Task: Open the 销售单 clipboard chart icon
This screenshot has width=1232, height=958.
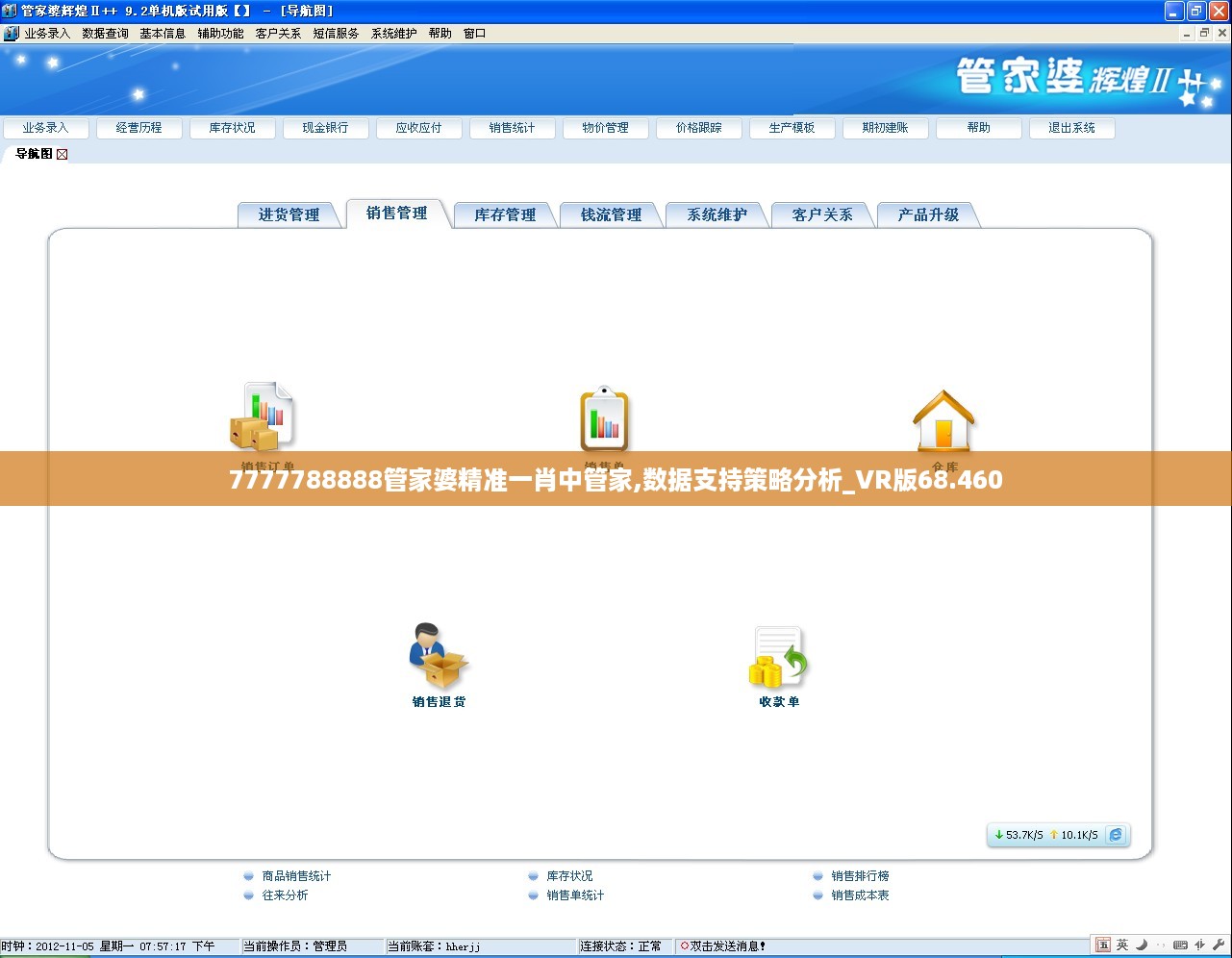Action: tap(604, 419)
